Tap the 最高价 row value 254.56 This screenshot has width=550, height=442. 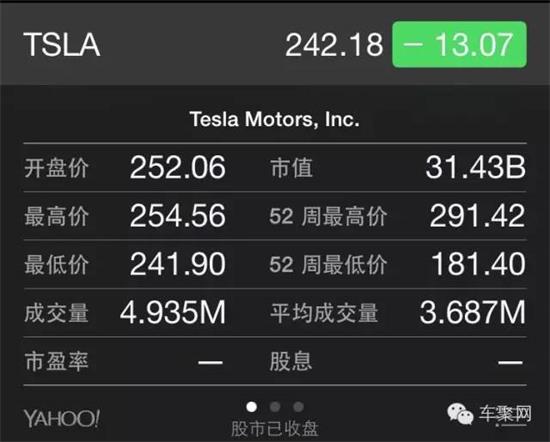[x=177, y=216]
